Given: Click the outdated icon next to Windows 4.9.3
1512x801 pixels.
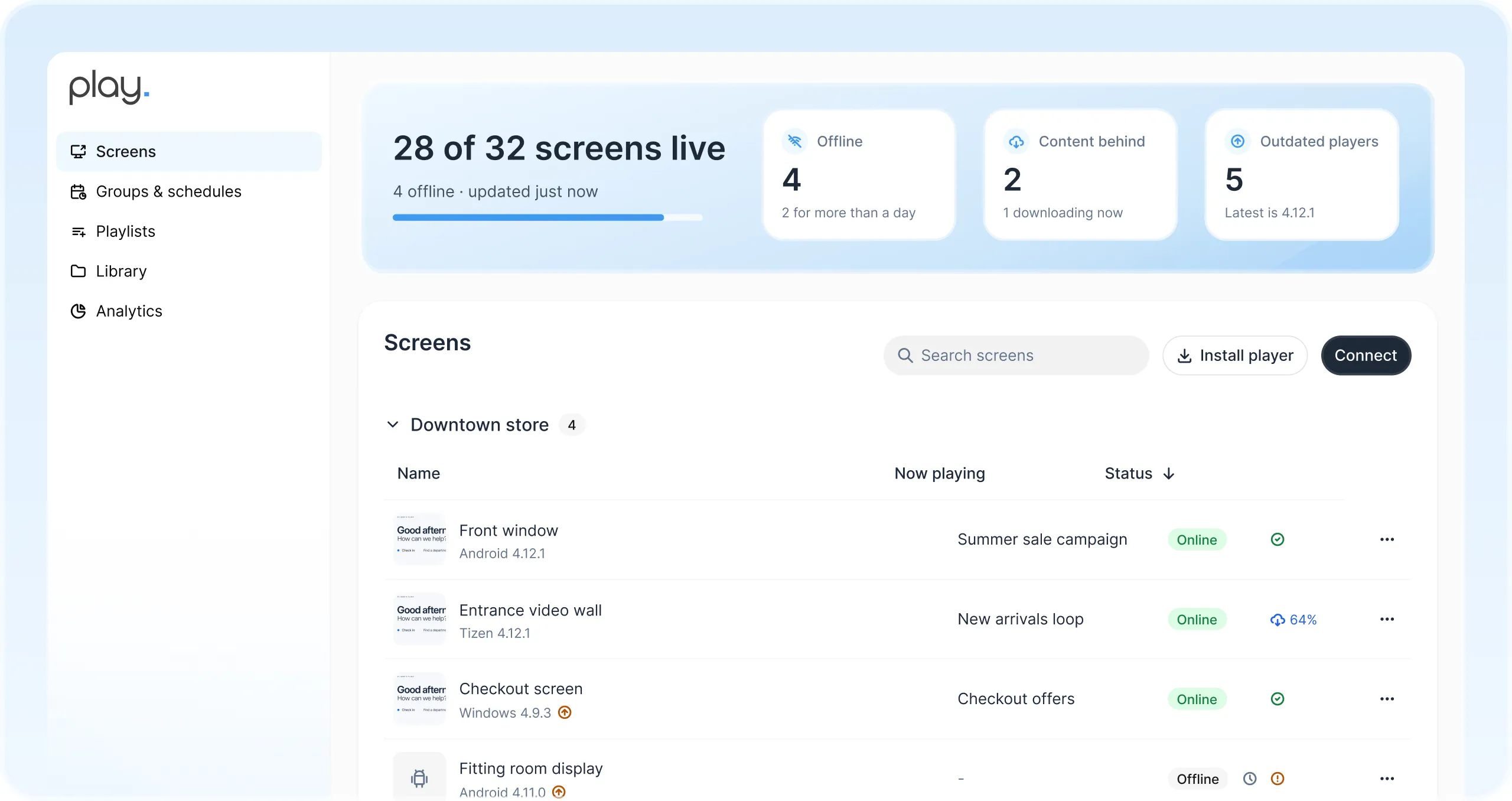Looking at the screenshot, I should (565, 712).
